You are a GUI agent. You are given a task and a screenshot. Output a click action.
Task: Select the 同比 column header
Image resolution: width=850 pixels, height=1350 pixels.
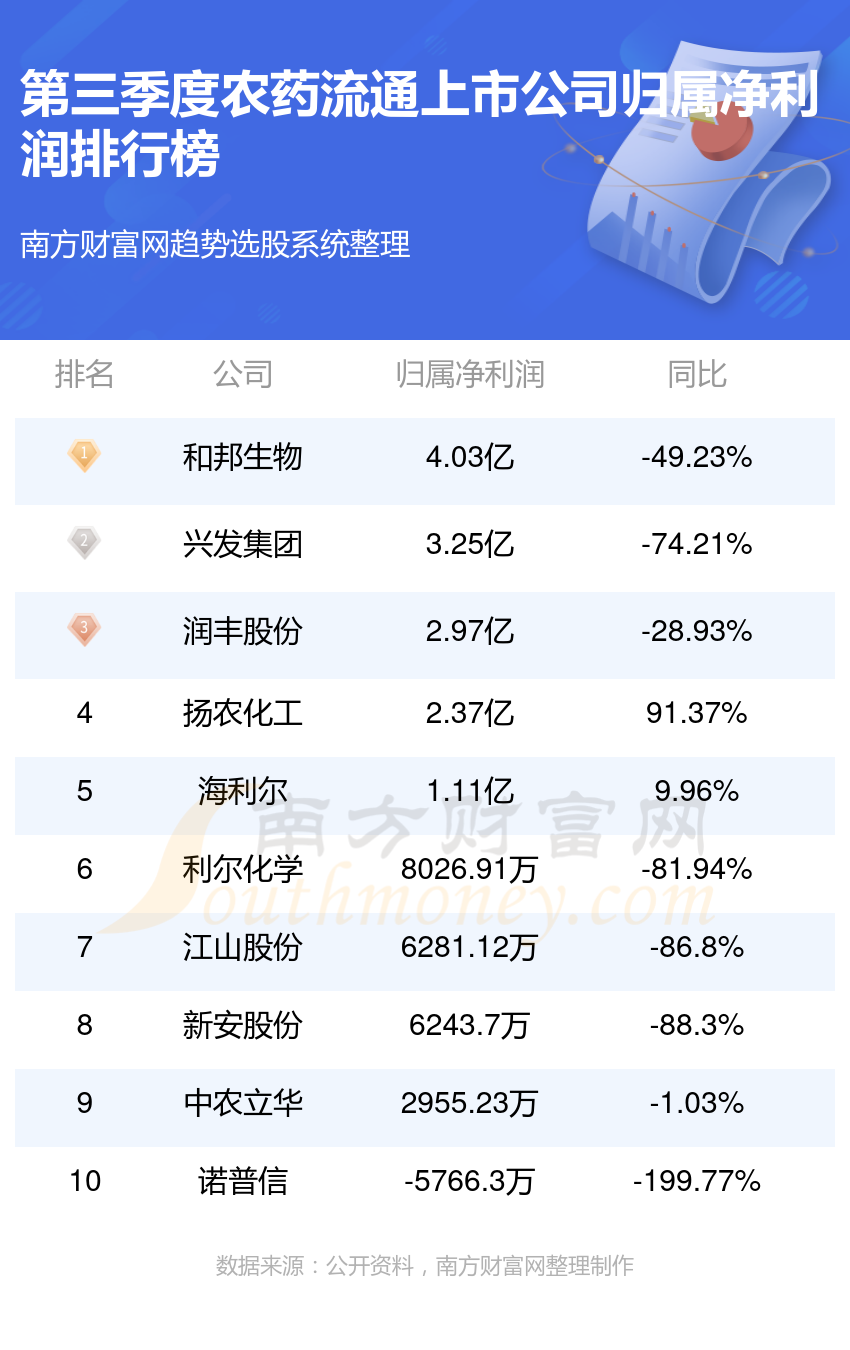tap(697, 375)
